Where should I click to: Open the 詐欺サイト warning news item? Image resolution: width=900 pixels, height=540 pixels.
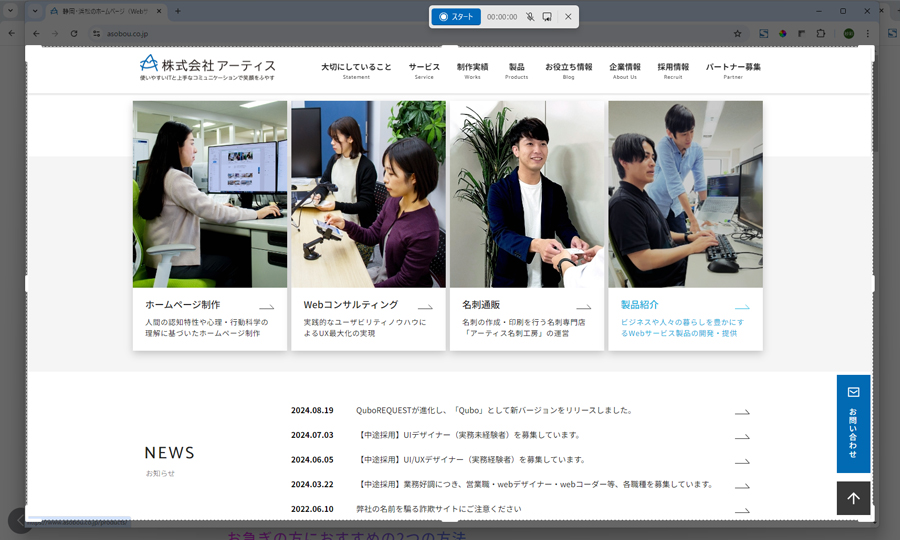(x=439, y=509)
